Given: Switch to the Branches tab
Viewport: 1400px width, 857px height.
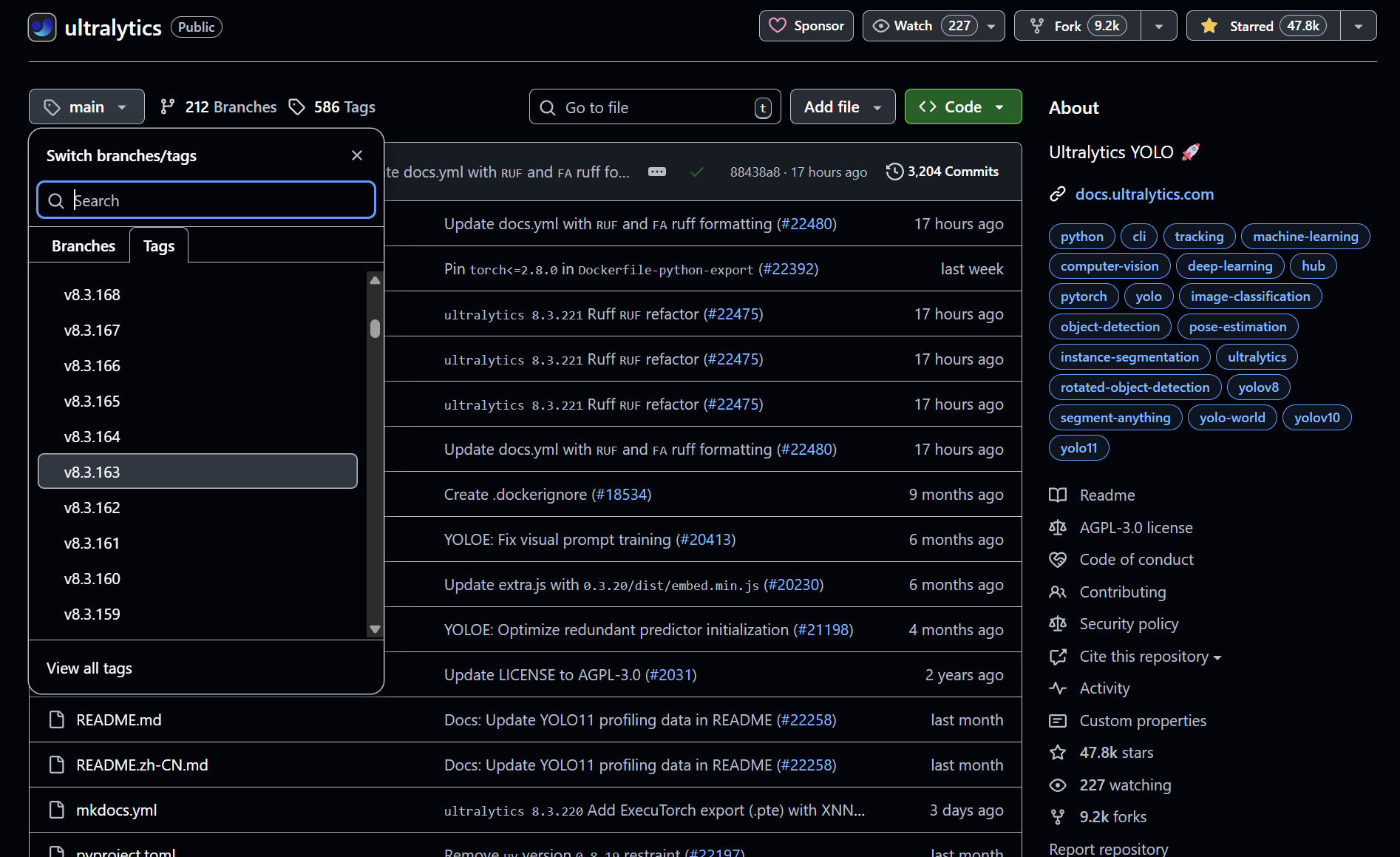Looking at the screenshot, I should (84, 245).
